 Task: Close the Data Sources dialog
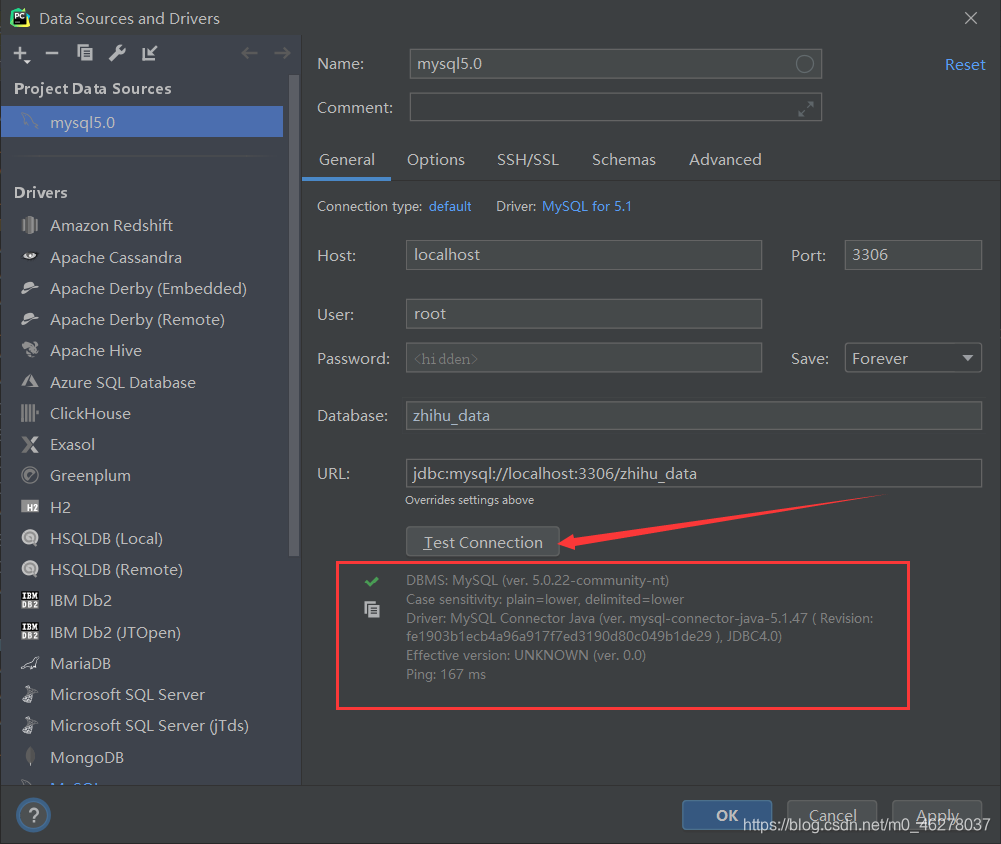tap(971, 18)
